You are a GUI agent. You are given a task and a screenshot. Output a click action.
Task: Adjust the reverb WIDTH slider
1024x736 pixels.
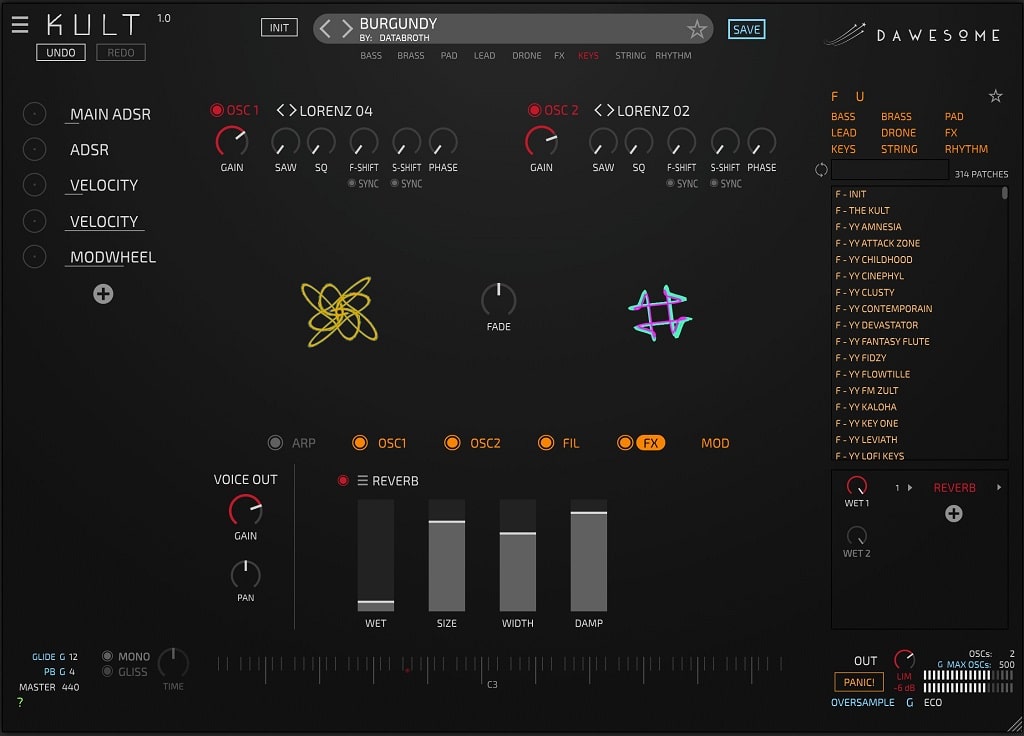coord(518,556)
